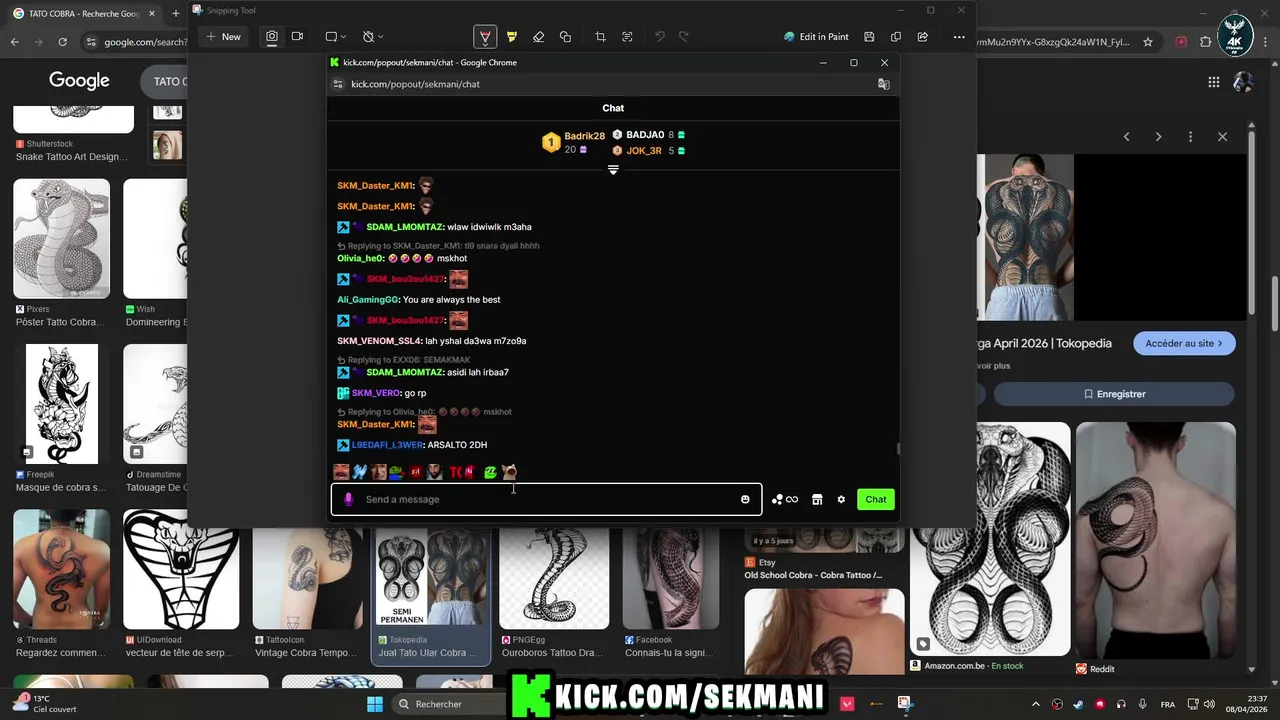Click New in Snipping Tool
Image resolution: width=1280 pixels, height=720 pixels.
pos(223,37)
